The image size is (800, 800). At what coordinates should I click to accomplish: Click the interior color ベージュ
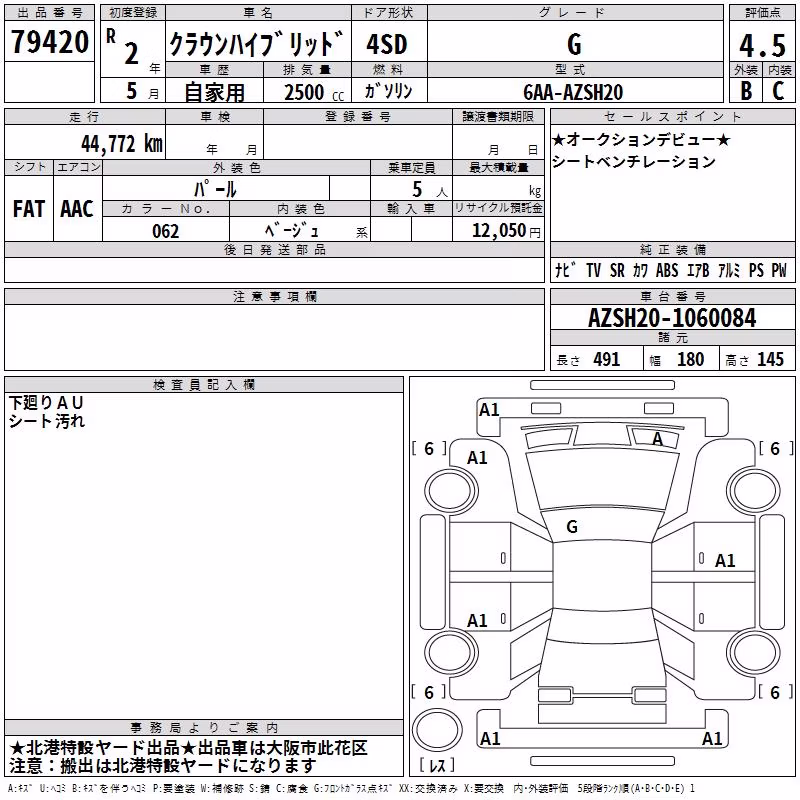tap(292, 231)
